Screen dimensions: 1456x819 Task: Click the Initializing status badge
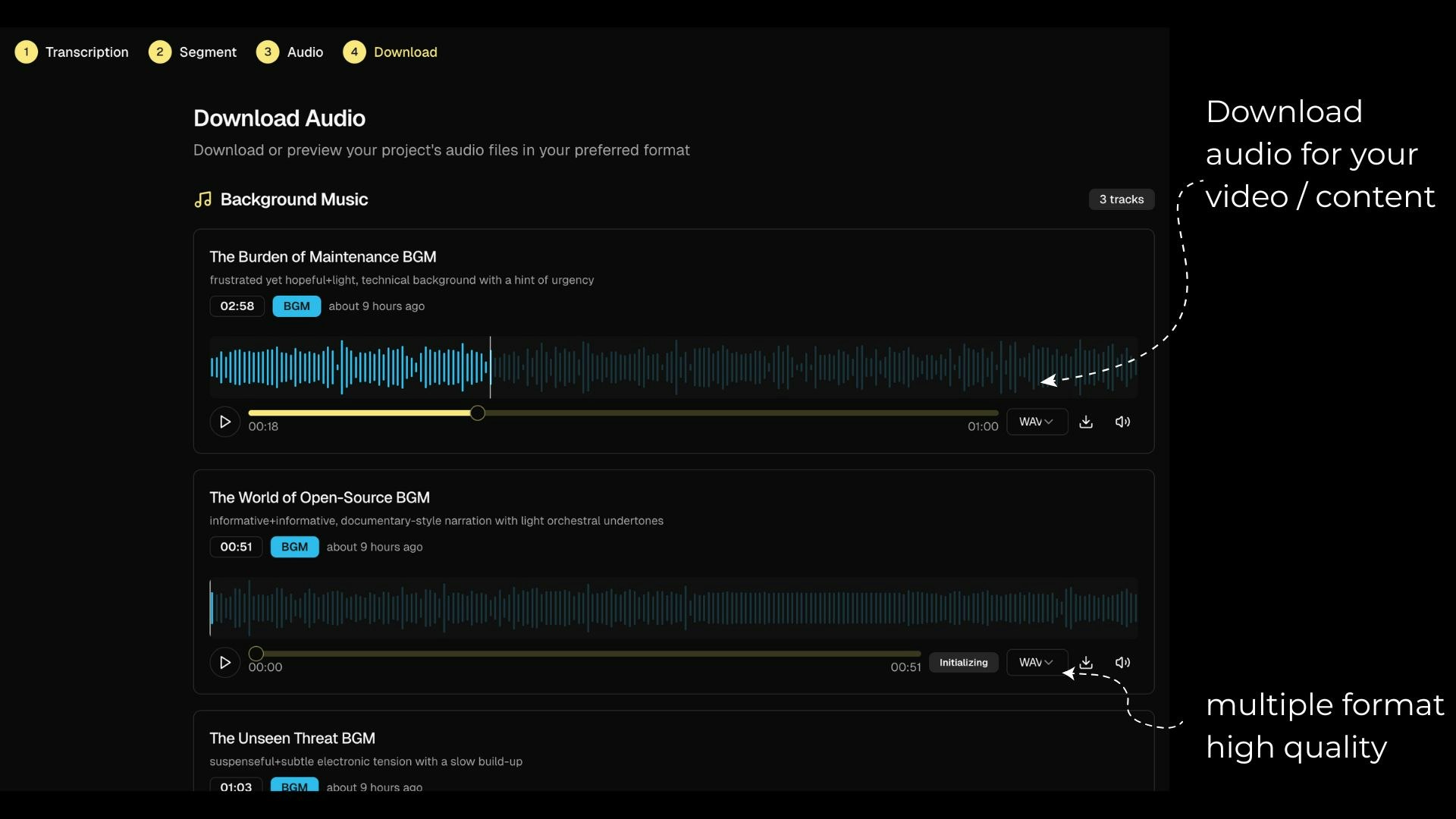point(963,663)
